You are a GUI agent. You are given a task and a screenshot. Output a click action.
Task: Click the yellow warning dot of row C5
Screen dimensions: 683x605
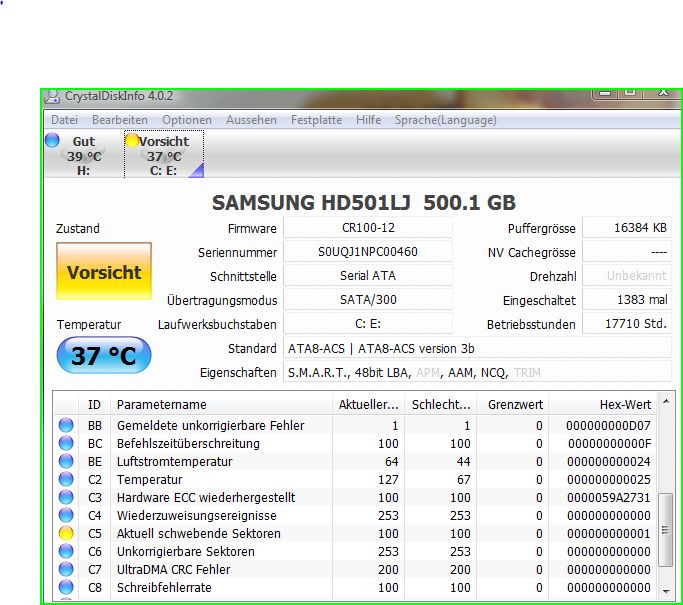click(66, 533)
